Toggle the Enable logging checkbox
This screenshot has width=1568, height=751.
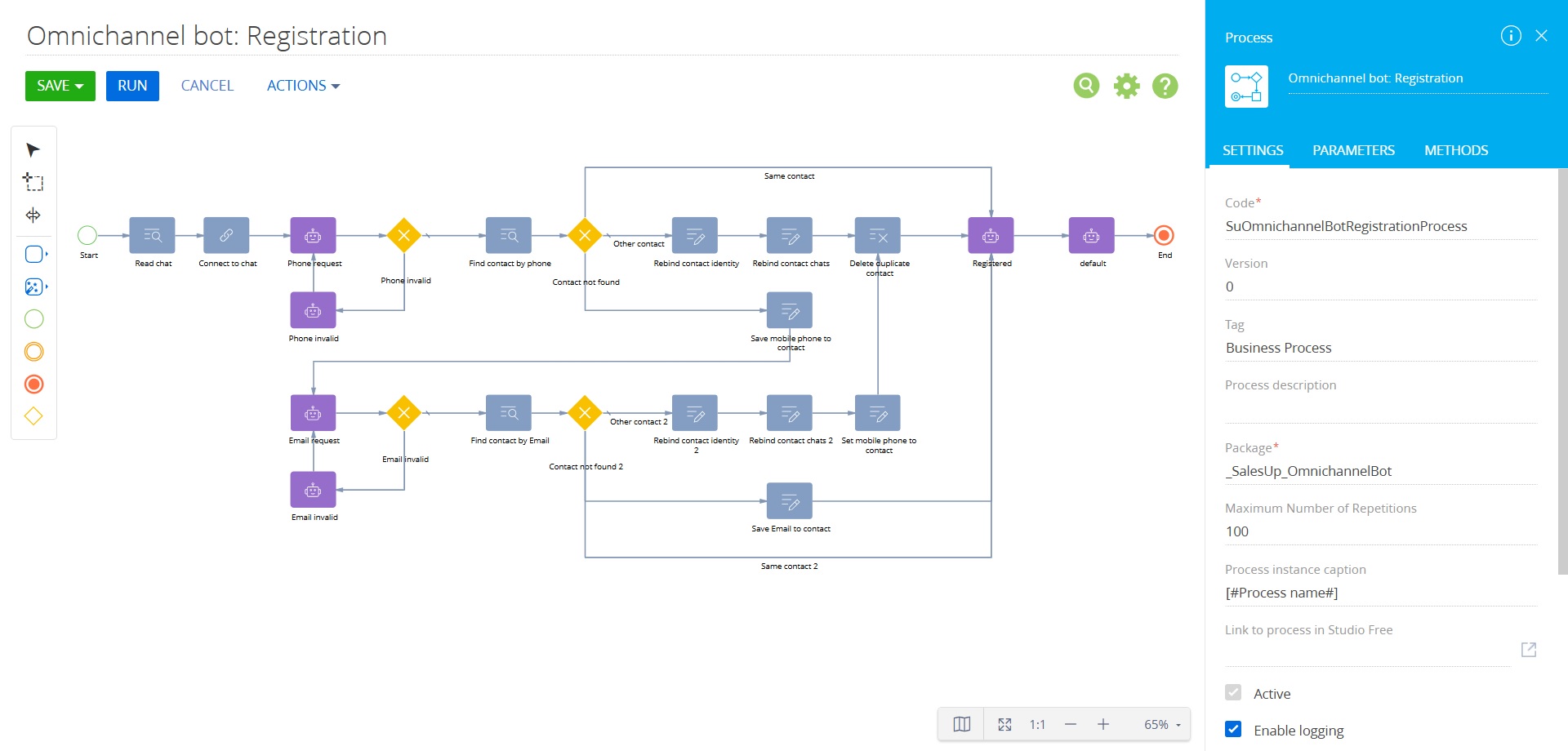click(1233, 730)
